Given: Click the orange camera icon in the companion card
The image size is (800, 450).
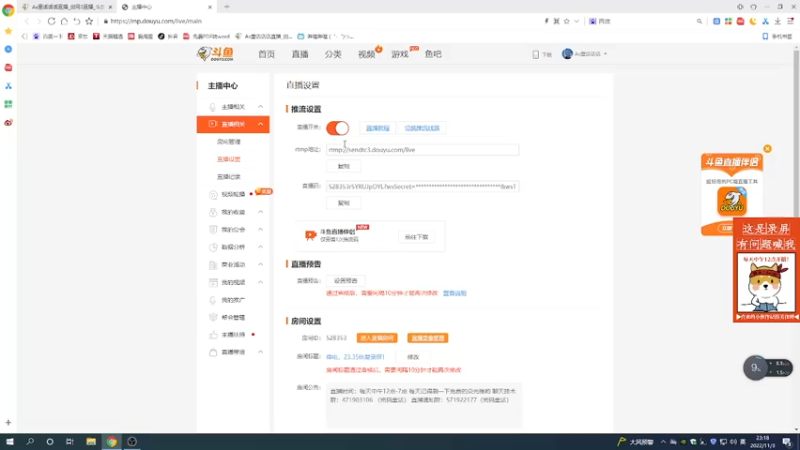Looking at the screenshot, I should 310,235.
